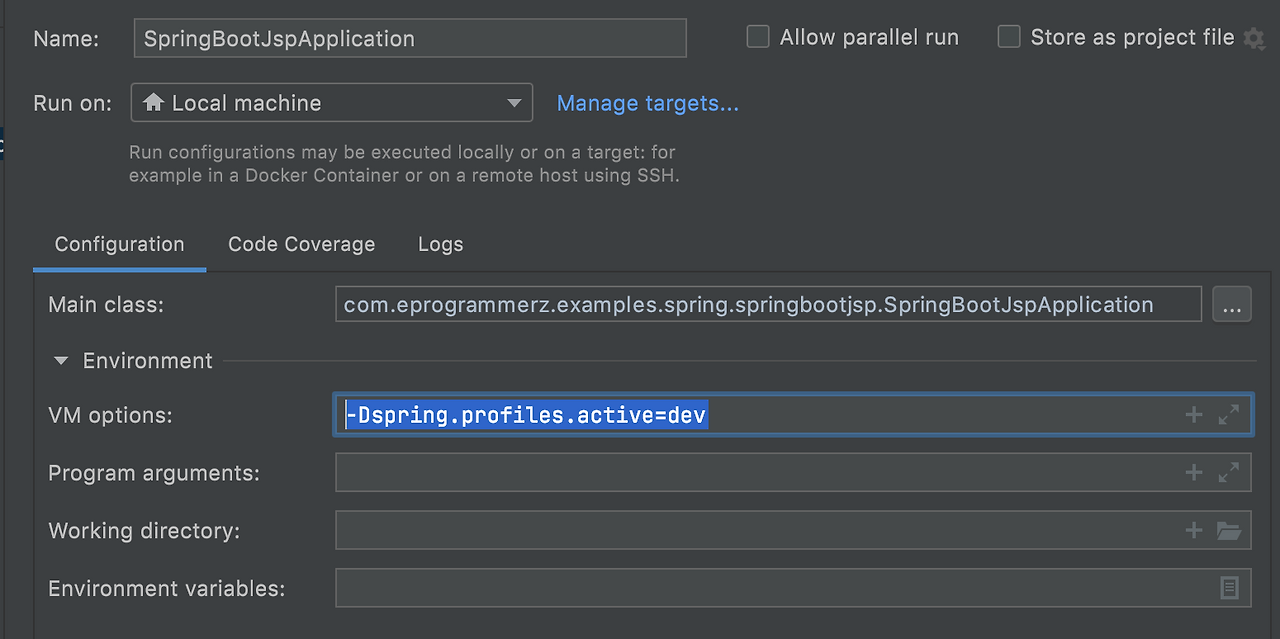This screenshot has width=1280, height=639.
Task: Open the Logs tab
Action: (440, 244)
